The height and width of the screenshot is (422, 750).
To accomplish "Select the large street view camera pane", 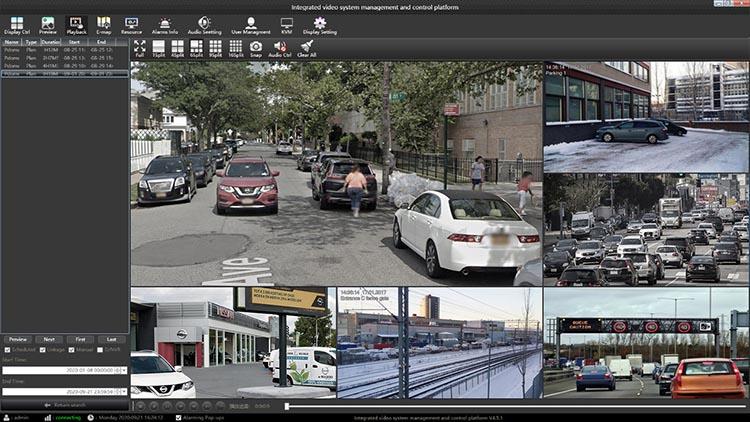I will 337,174.
